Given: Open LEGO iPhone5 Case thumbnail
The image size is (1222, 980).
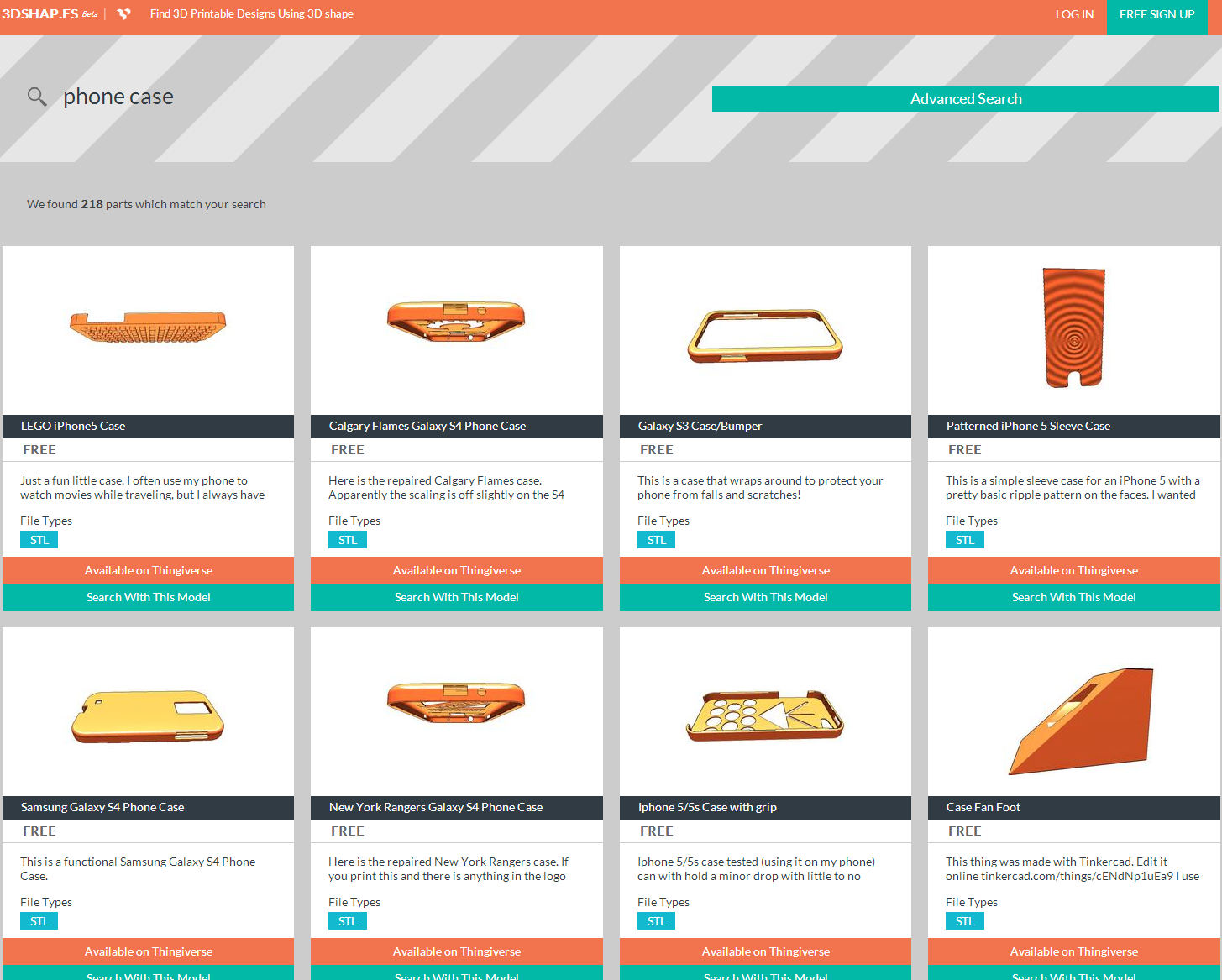Looking at the screenshot, I should pyautogui.click(x=149, y=330).
